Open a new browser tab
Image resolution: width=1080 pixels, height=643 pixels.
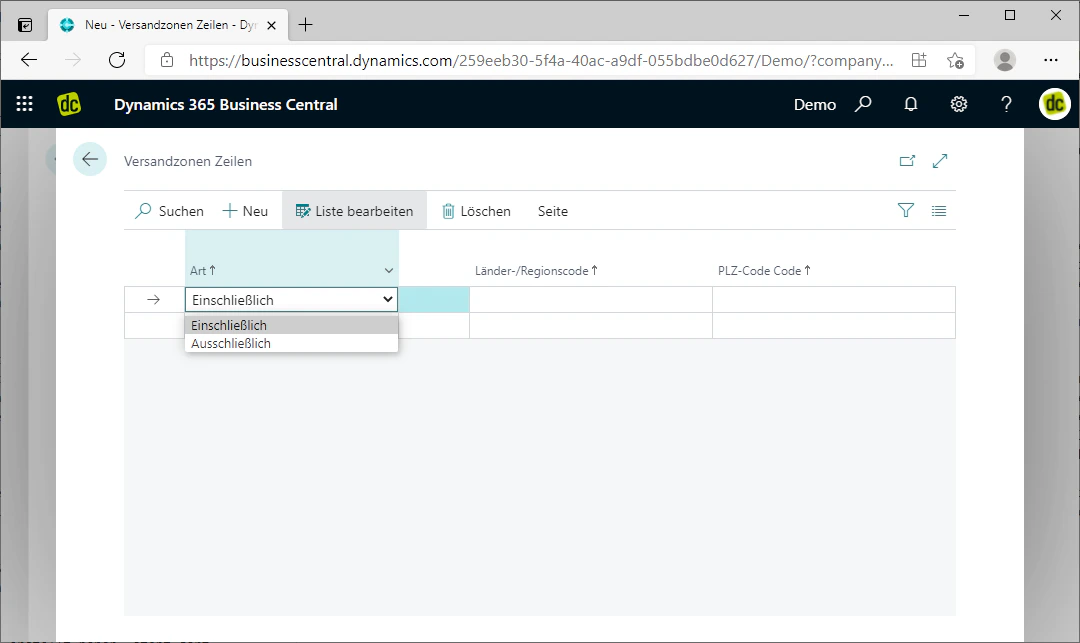[x=305, y=25]
